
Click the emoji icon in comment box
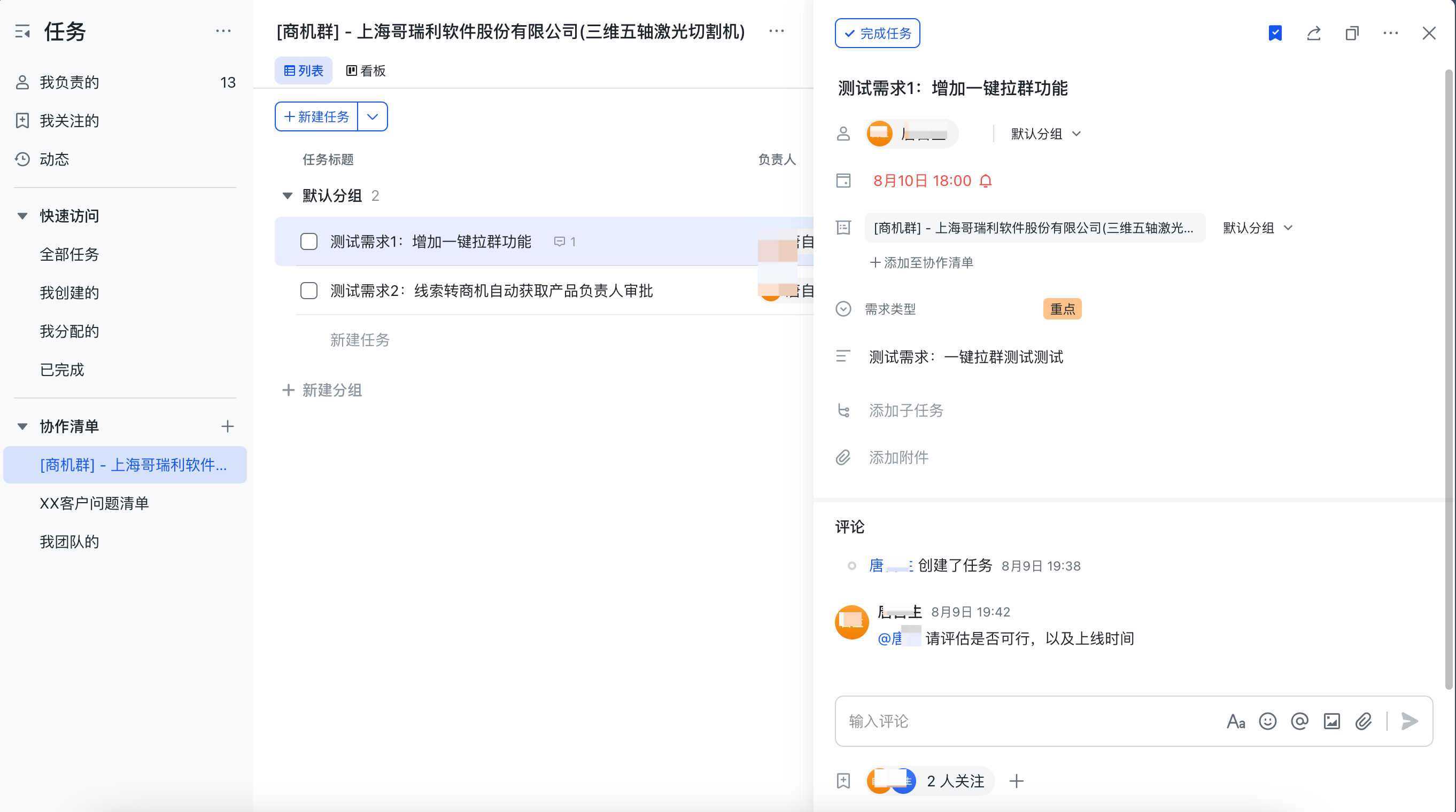coord(1267,721)
